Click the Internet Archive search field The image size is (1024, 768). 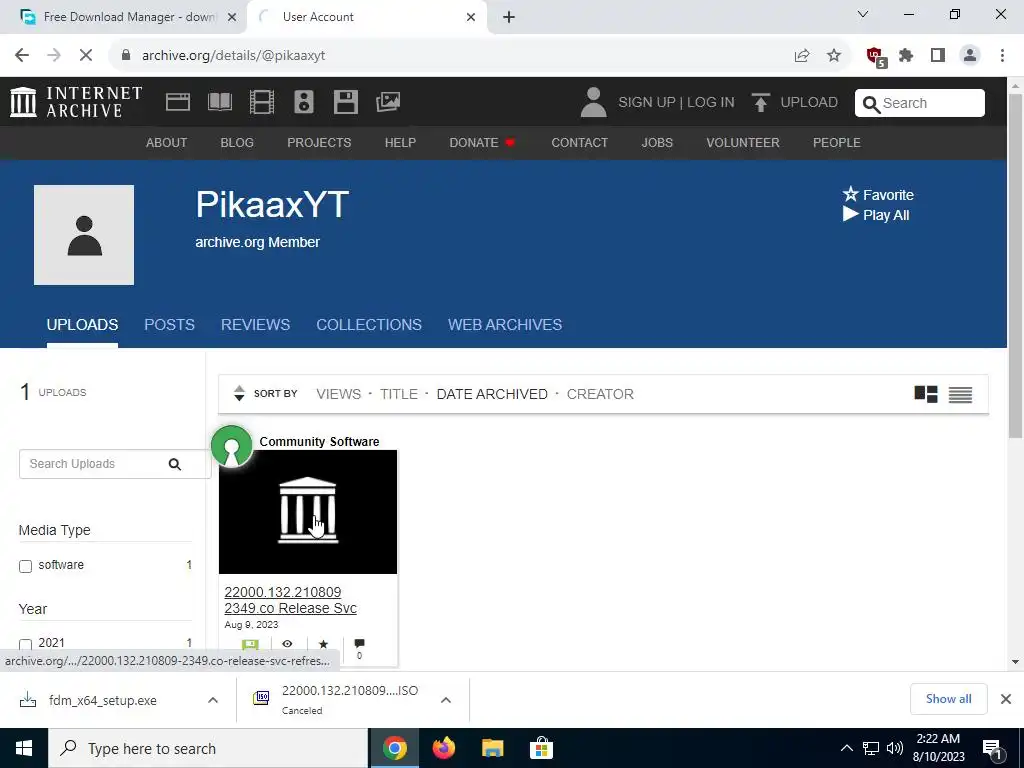point(920,103)
